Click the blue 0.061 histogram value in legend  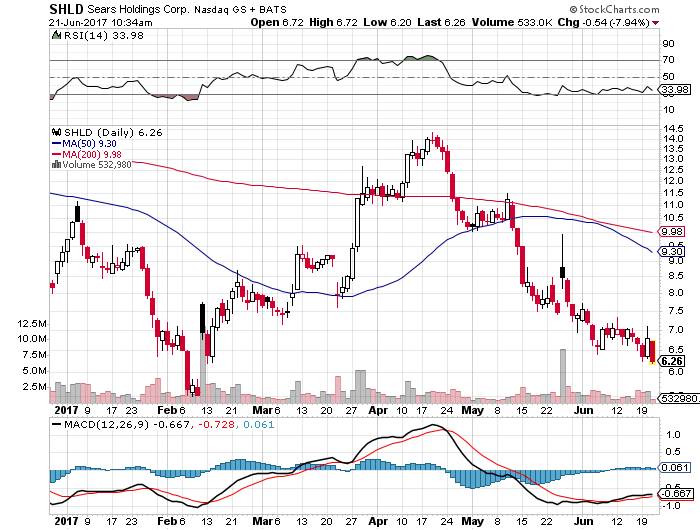259,424
